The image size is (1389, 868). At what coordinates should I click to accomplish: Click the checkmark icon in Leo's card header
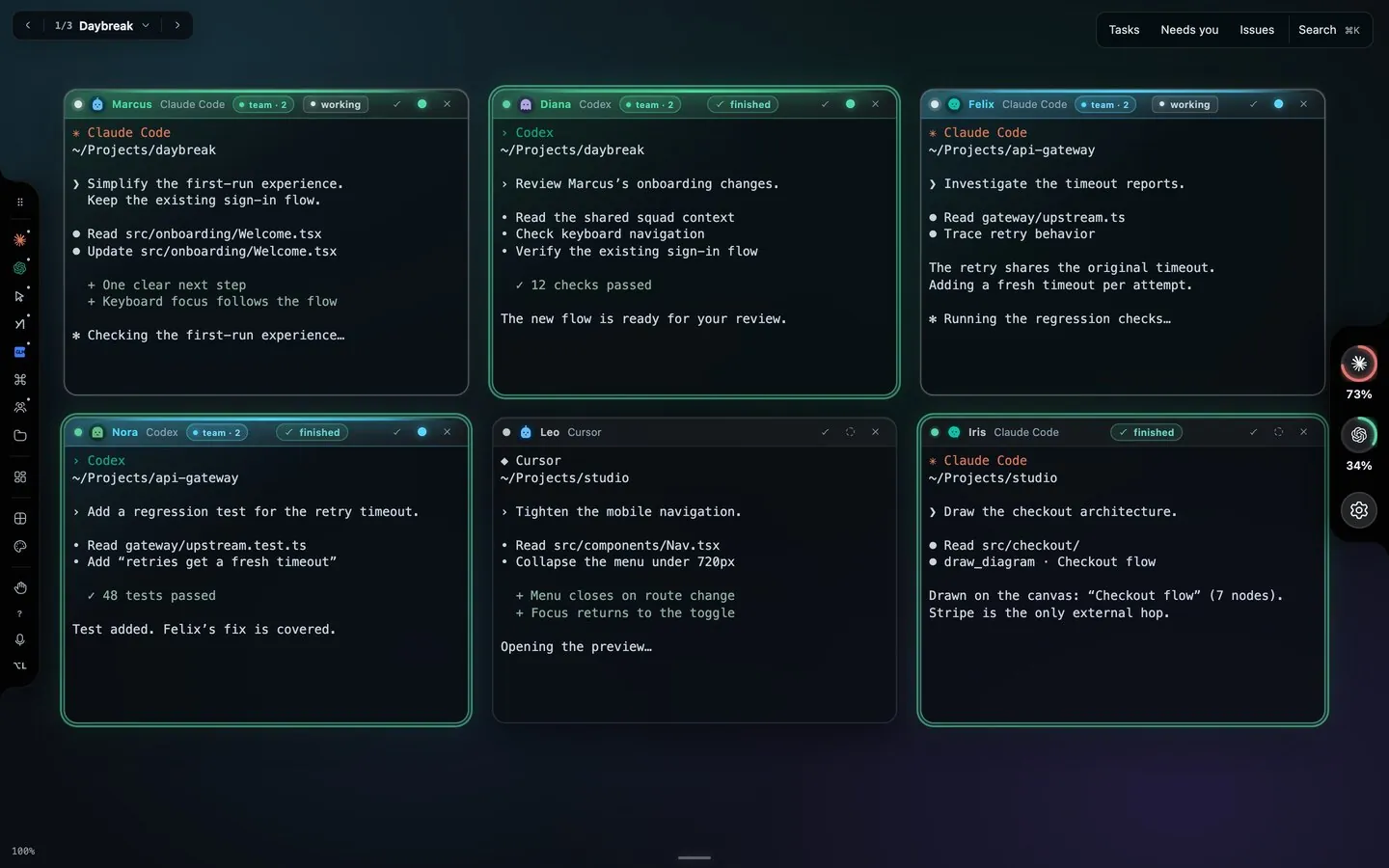[825, 432]
